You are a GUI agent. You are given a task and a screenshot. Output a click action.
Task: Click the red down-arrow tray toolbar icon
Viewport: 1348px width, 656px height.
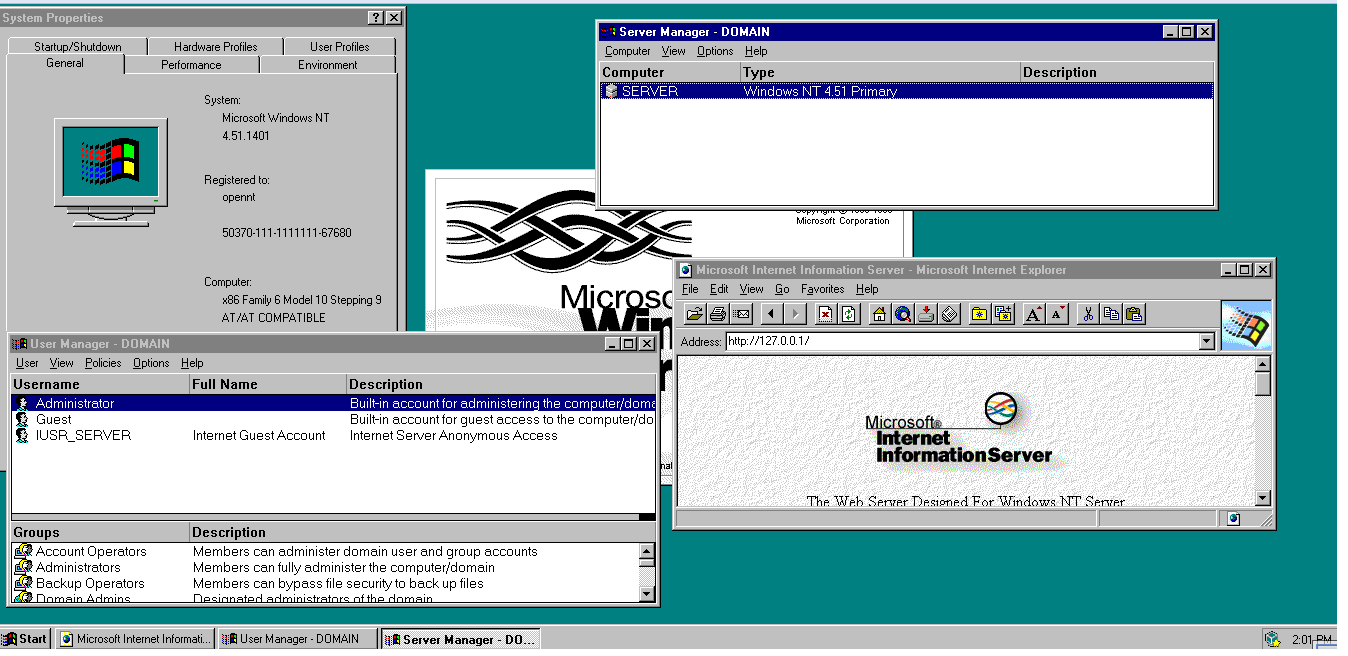pos(926,314)
